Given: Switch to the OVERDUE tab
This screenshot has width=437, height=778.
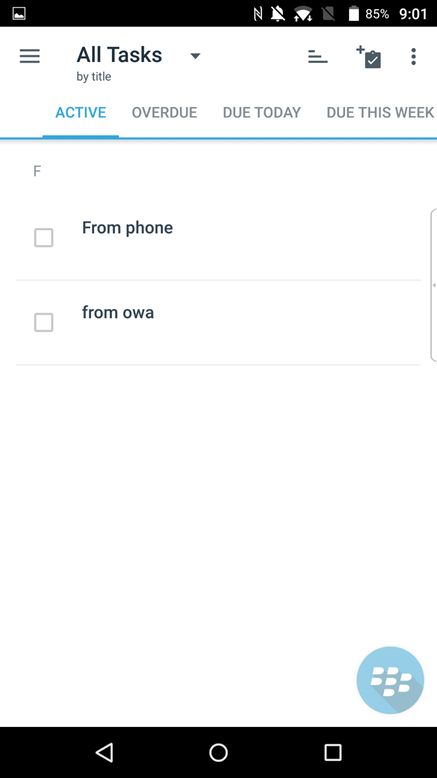Looking at the screenshot, I should pyautogui.click(x=164, y=113).
